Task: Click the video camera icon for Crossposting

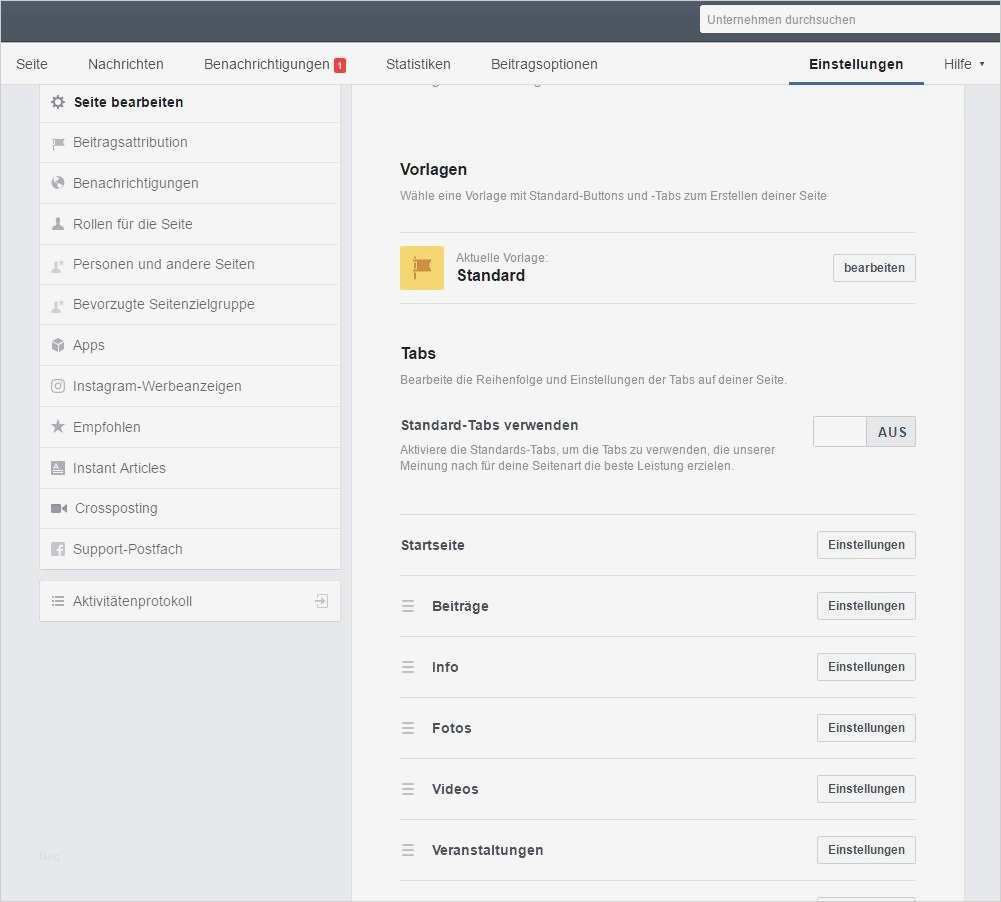Action: pos(59,508)
